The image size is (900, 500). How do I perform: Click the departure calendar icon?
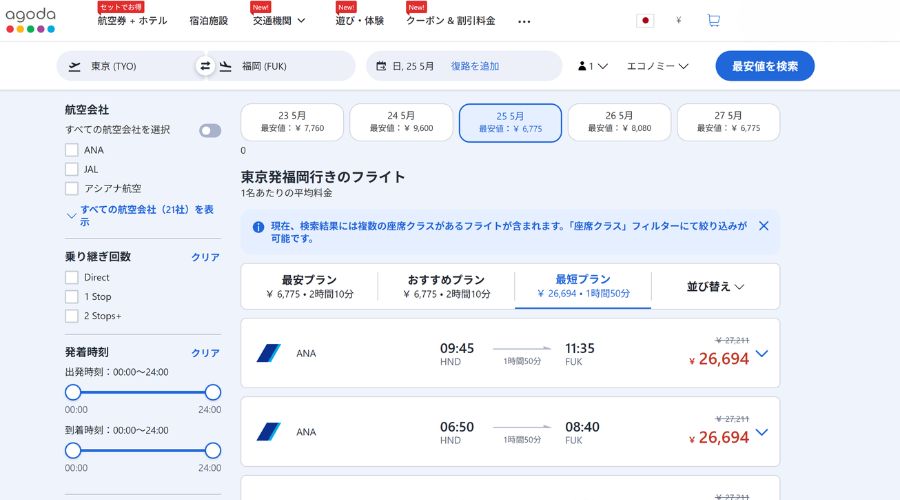(381, 66)
